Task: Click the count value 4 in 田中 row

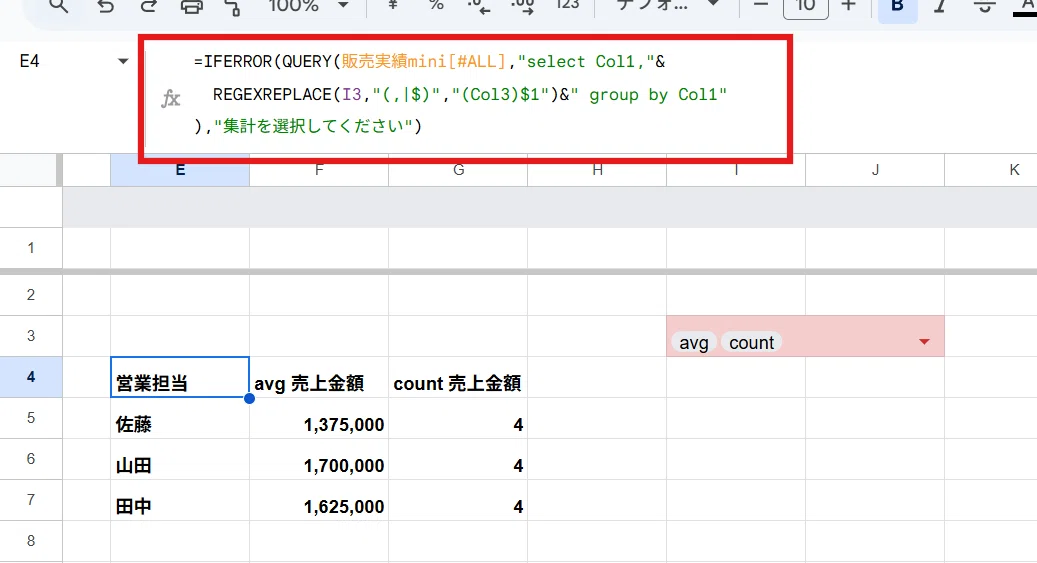Action: (x=458, y=500)
